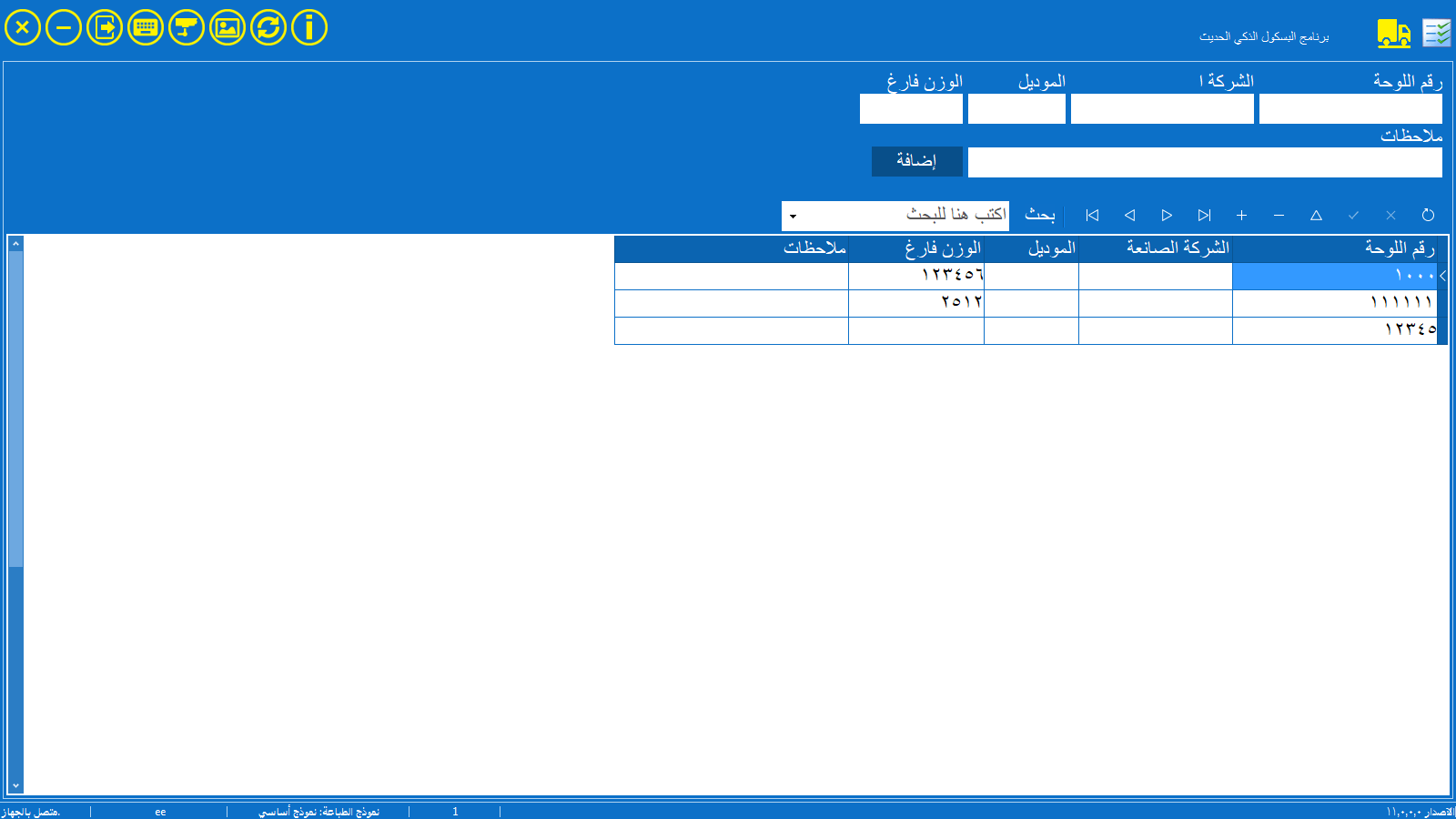Click the بحث search label button
The height and width of the screenshot is (819, 1456).
tap(1039, 216)
